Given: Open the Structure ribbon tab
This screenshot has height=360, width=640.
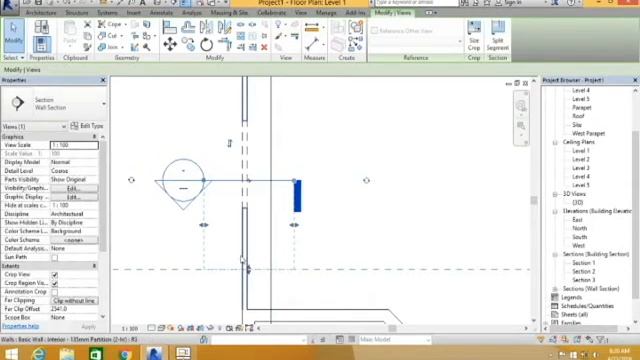Looking at the screenshot, I should 77,13.
